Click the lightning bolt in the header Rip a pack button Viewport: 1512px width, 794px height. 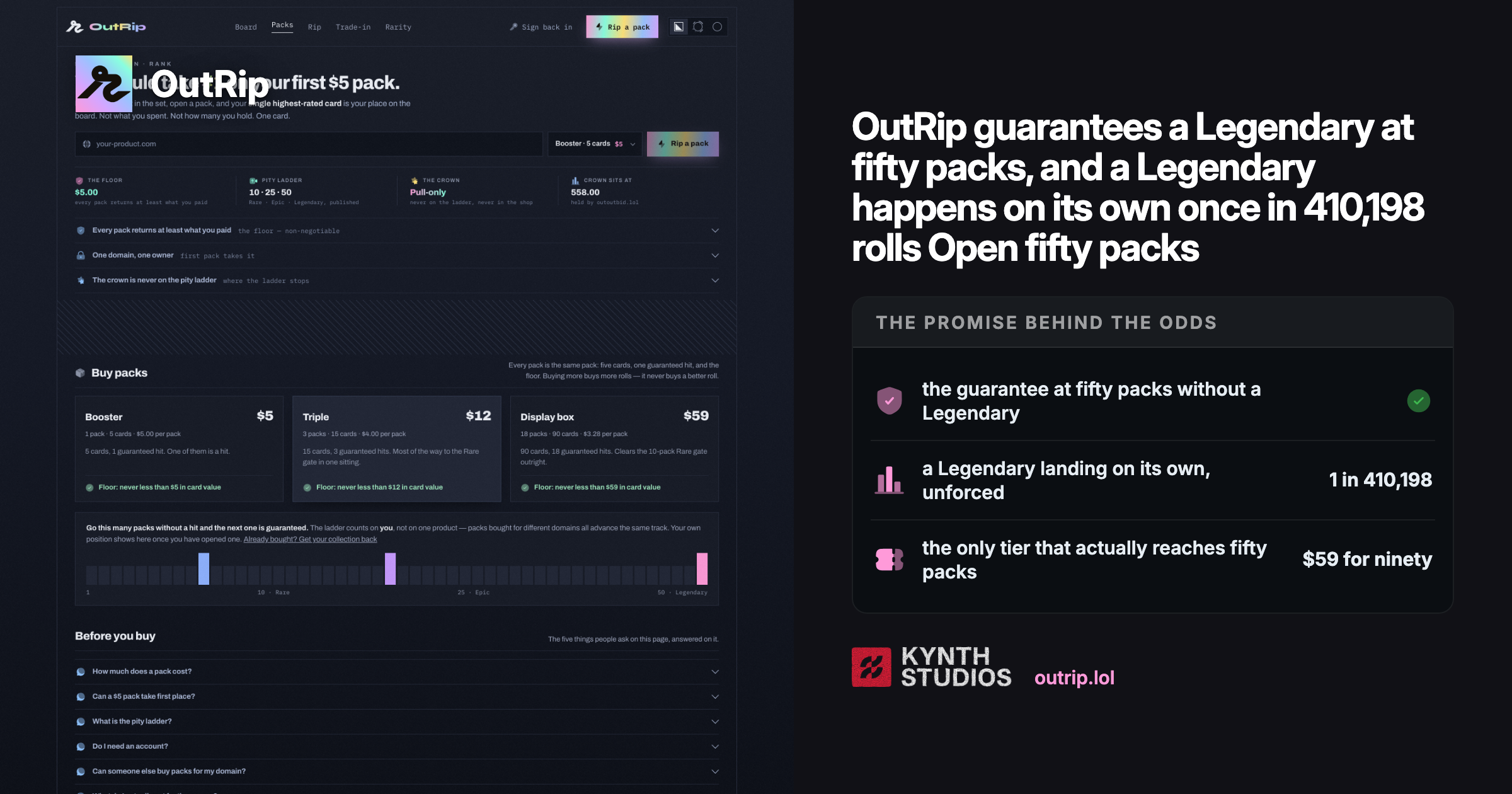point(599,26)
